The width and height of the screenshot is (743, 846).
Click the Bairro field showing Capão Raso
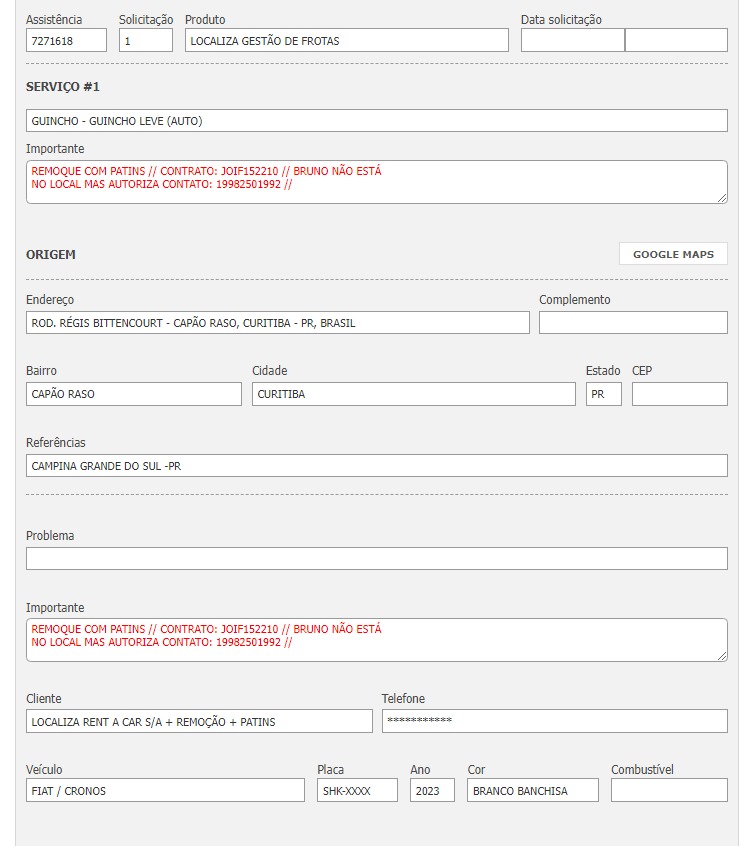(133, 394)
